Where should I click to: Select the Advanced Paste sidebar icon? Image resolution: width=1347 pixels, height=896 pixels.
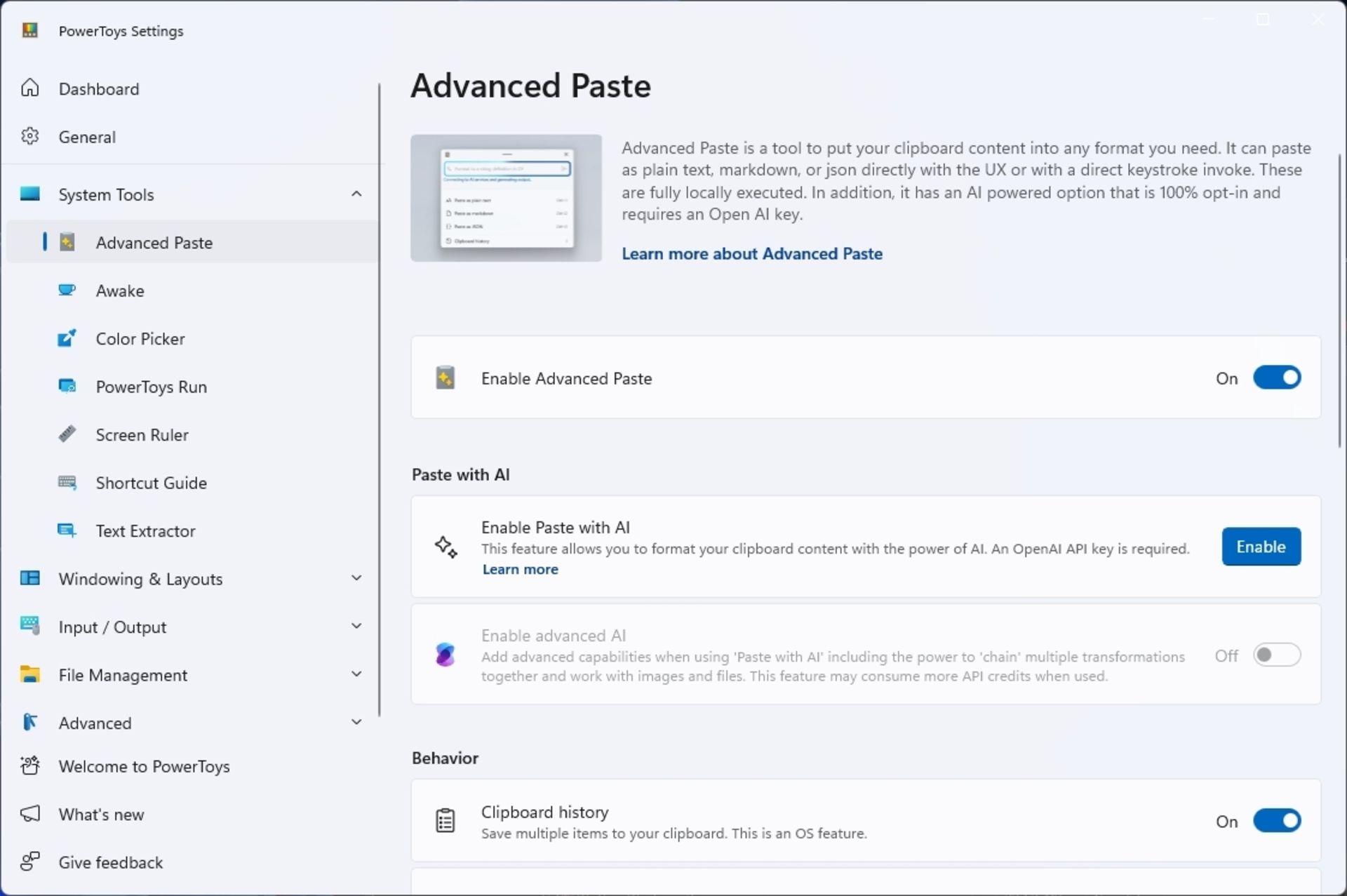coord(67,242)
